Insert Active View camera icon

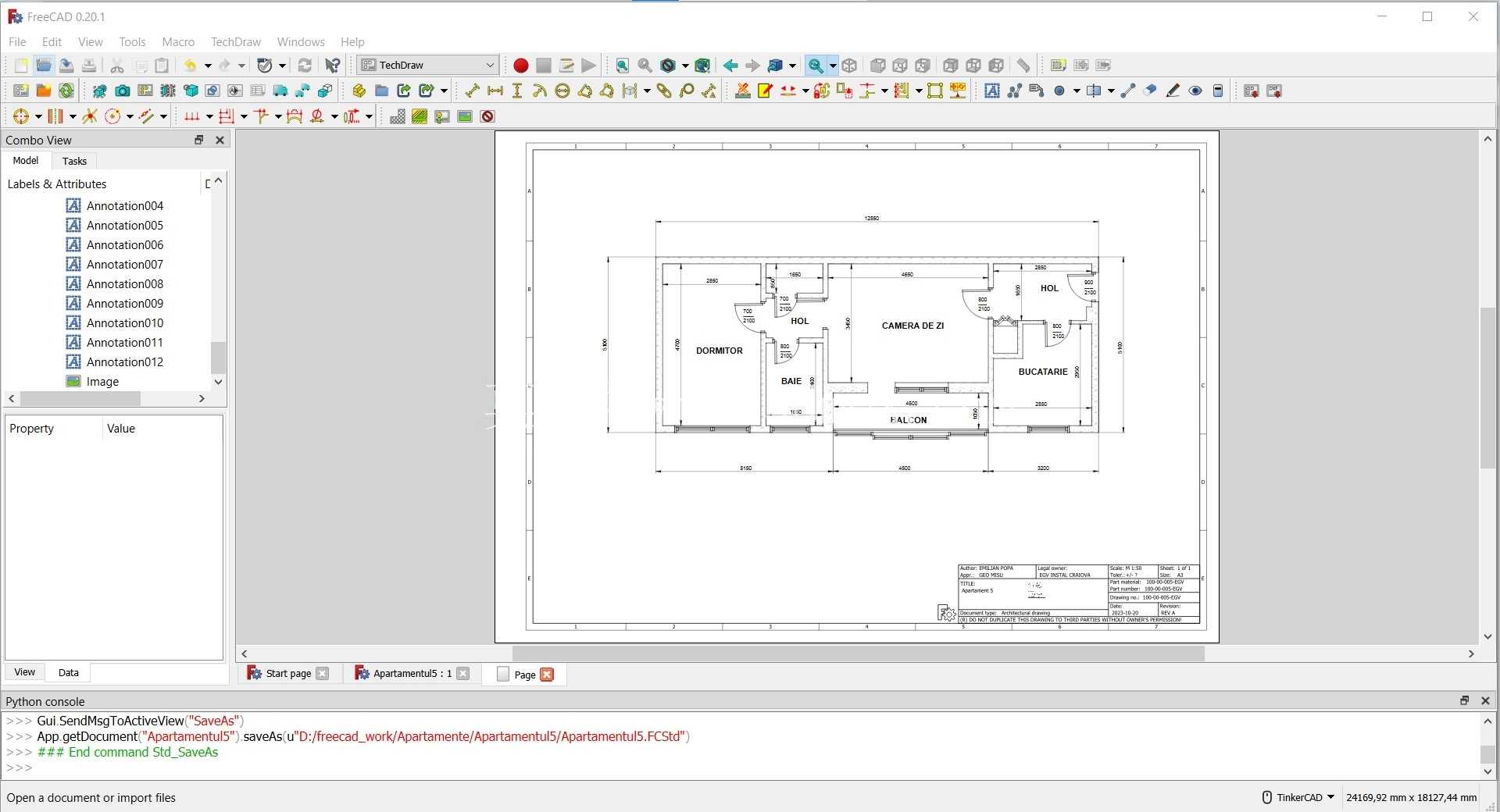point(123,91)
